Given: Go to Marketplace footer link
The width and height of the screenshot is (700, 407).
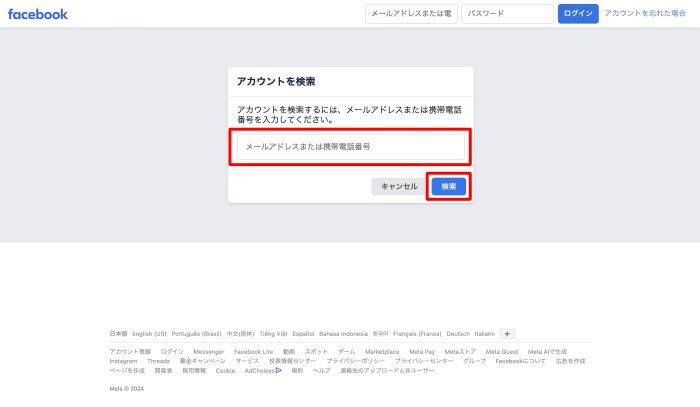Looking at the screenshot, I should coord(382,352).
